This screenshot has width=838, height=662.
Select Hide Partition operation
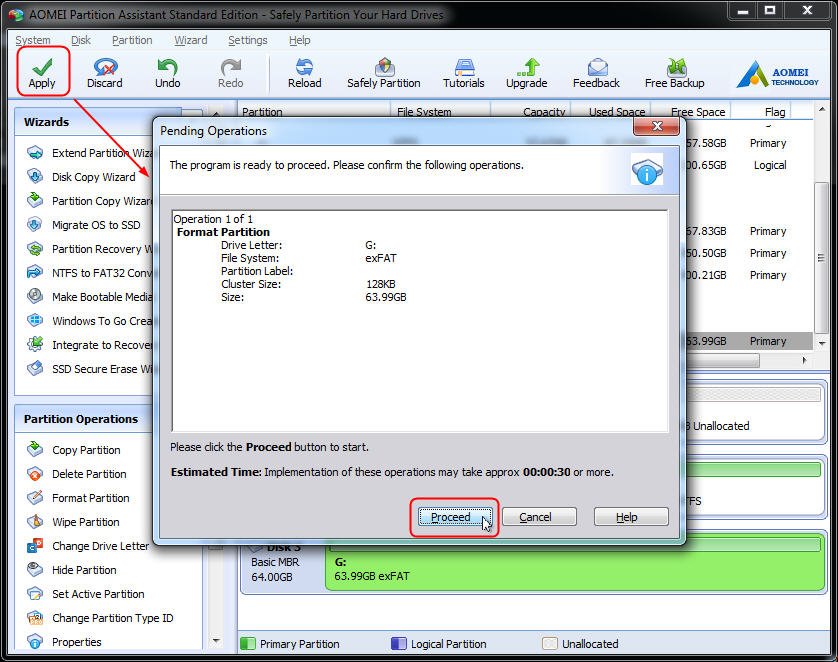(72, 570)
